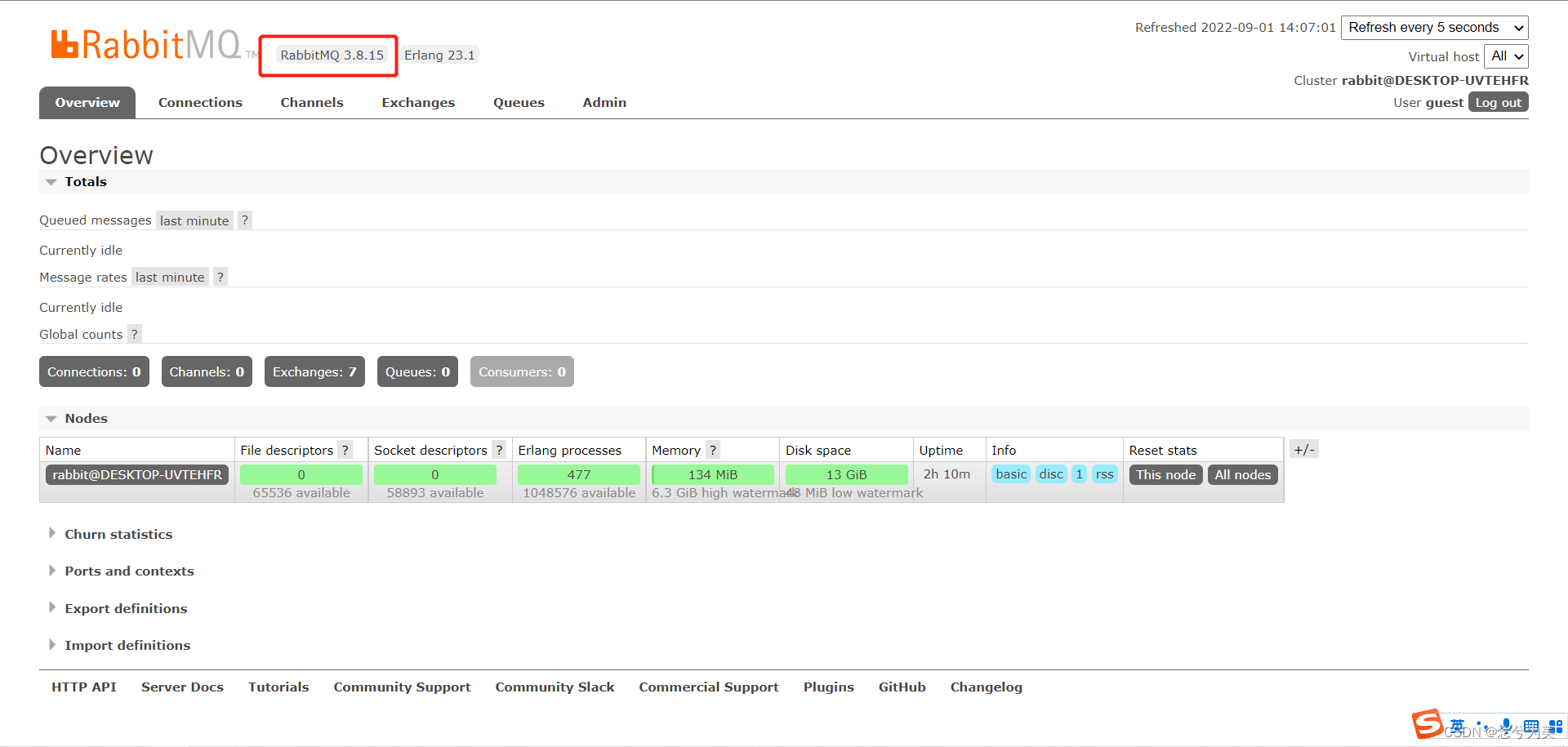Log out the guest user
The width and height of the screenshot is (1568, 747).
point(1499,103)
